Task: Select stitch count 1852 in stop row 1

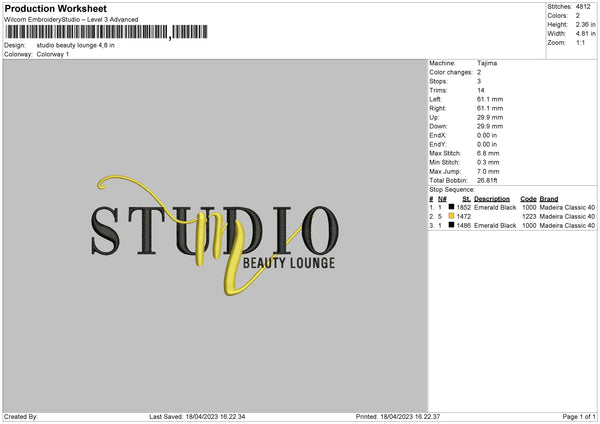Action: (464, 207)
